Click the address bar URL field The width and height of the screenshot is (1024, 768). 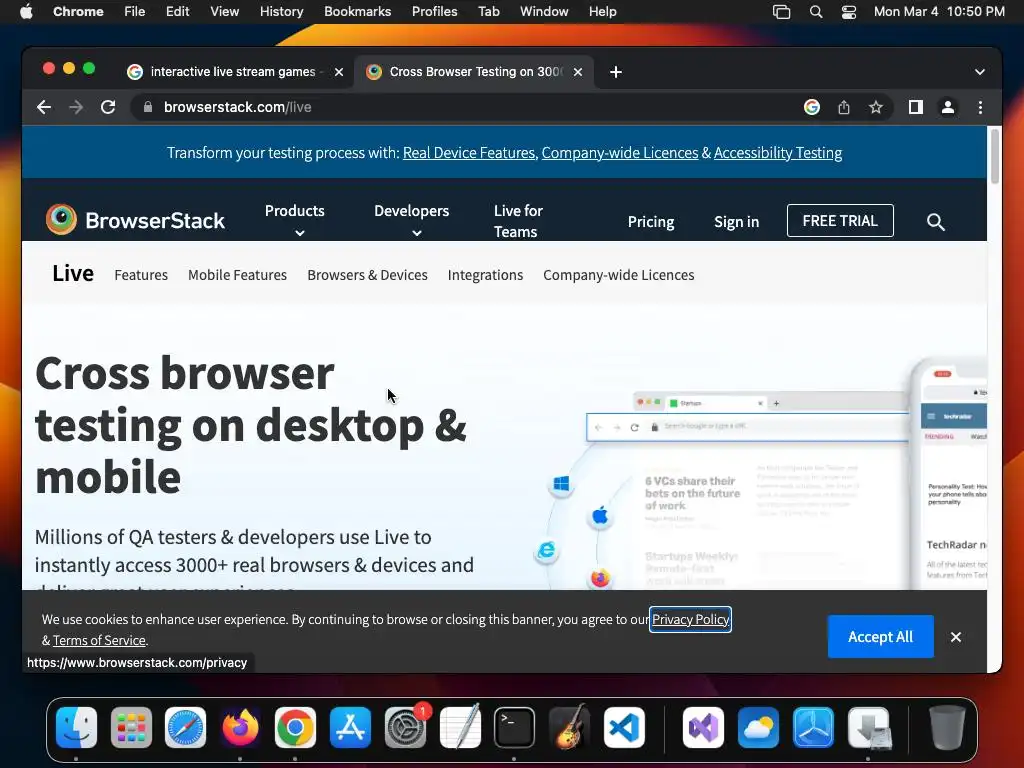(x=457, y=107)
